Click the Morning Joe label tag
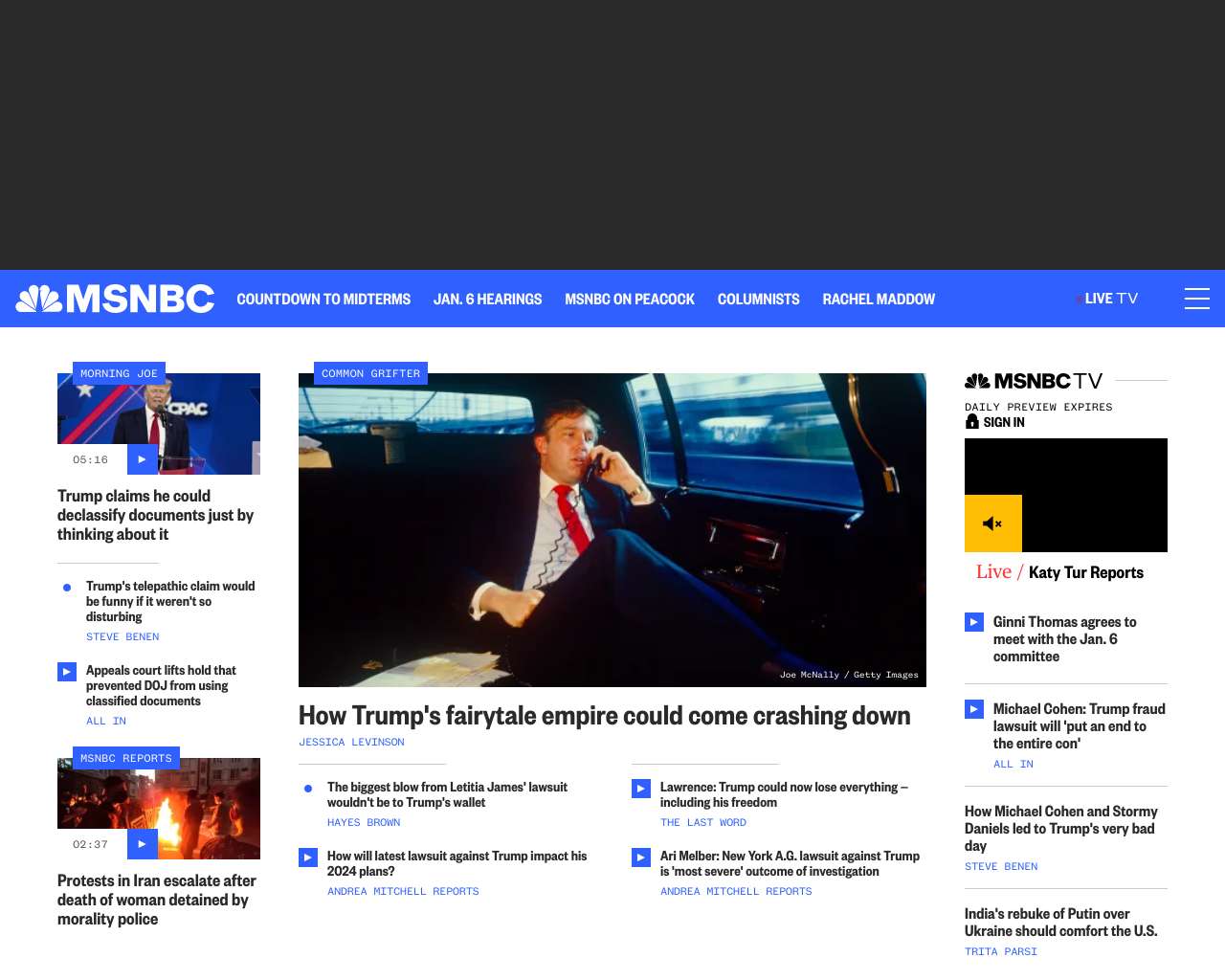Viewport: 1225px width, 980px height. pyautogui.click(x=119, y=373)
